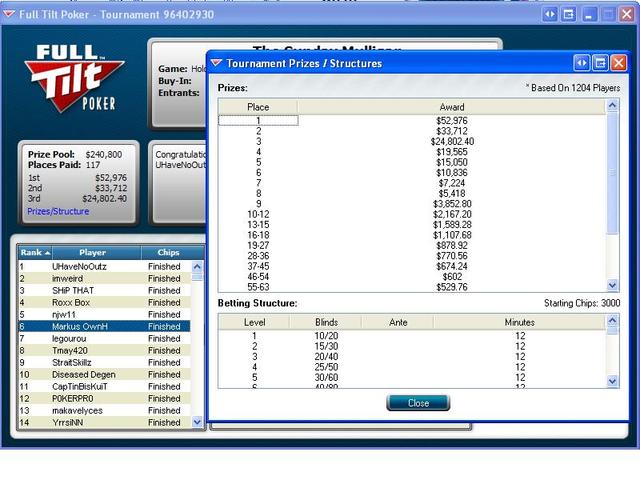Click the Full Tilt logo in dialog title bar
640x480 pixels.
(x=216, y=63)
